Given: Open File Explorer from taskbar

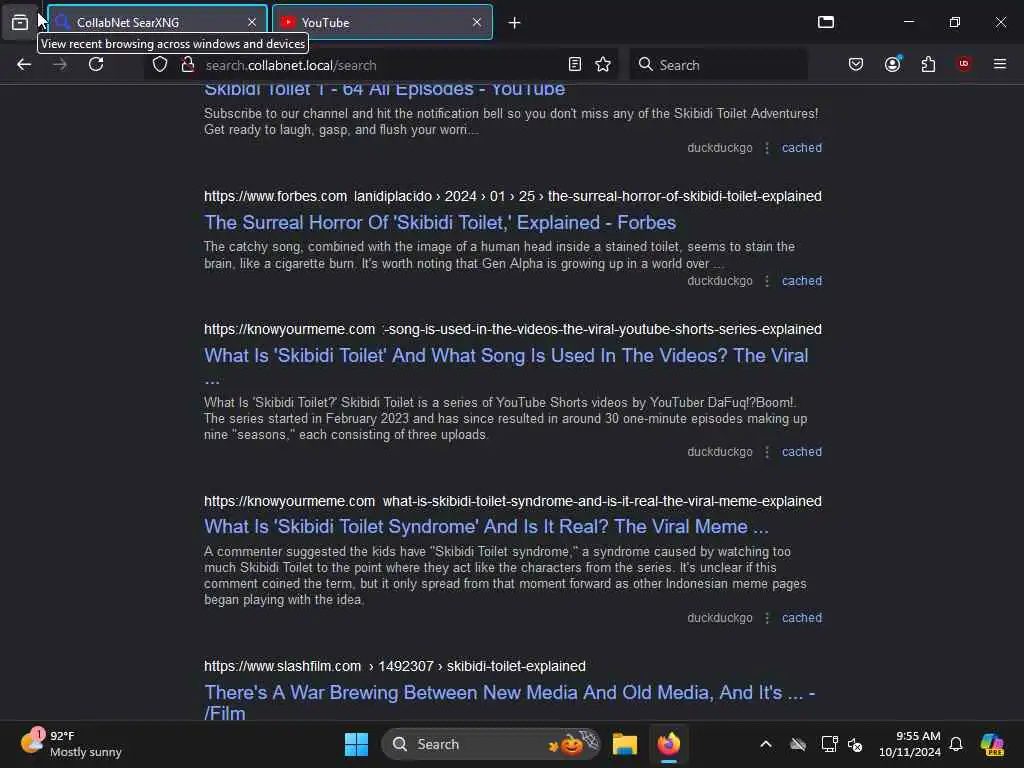Looking at the screenshot, I should click(625, 744).
